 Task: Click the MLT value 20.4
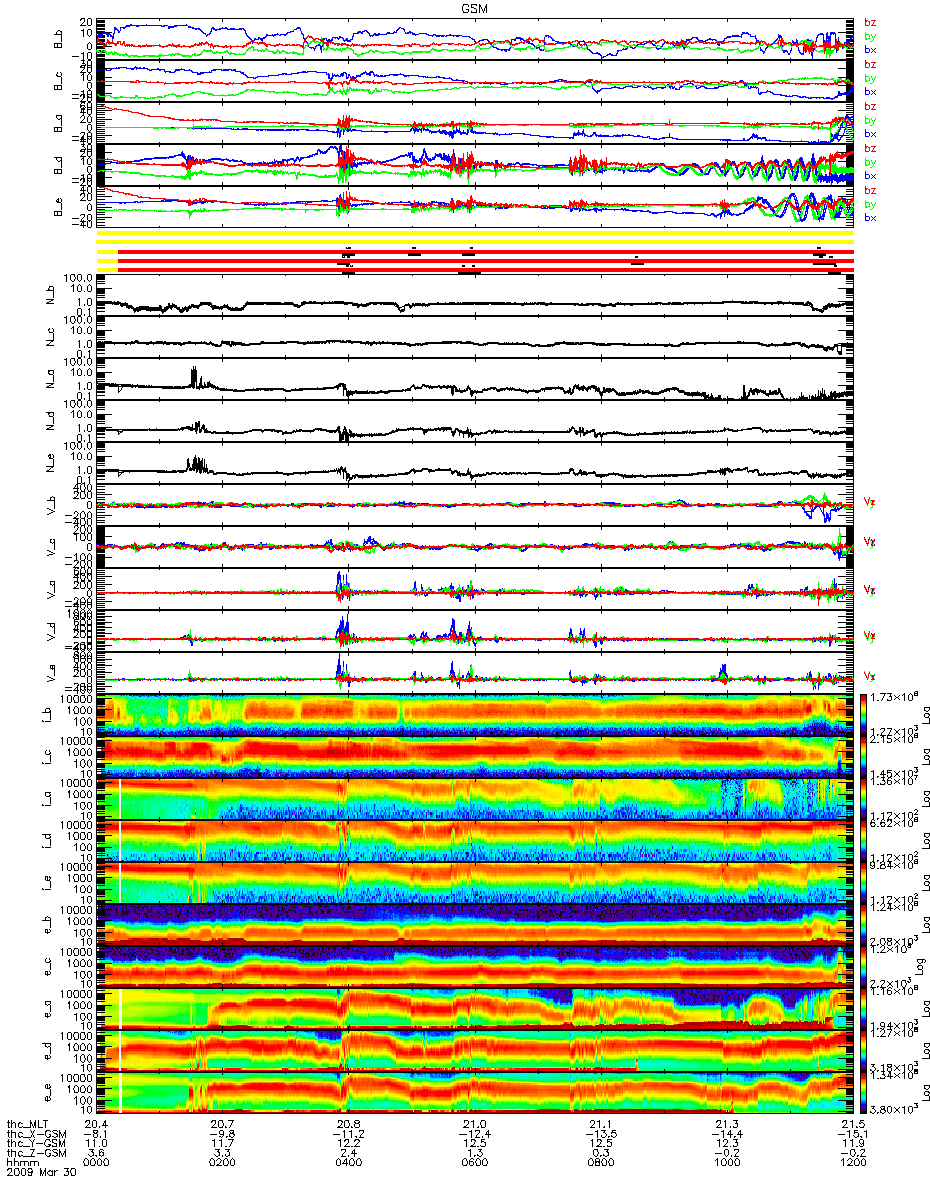tap(98, 1124)
